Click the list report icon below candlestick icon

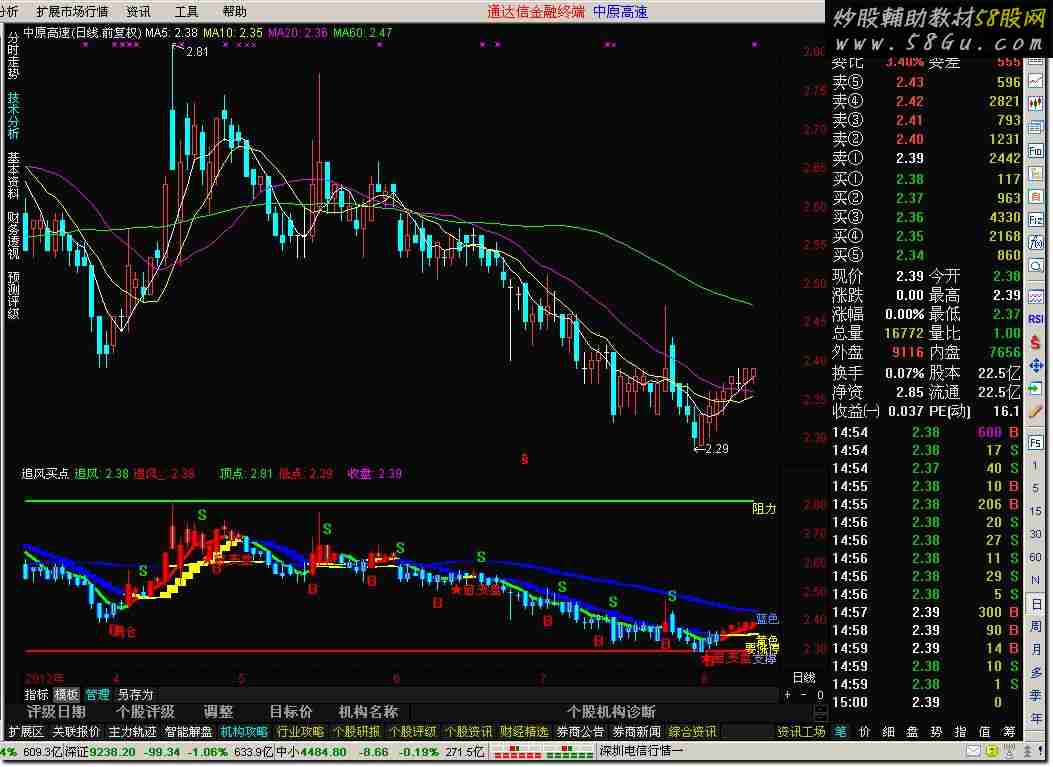point(1035,128)
